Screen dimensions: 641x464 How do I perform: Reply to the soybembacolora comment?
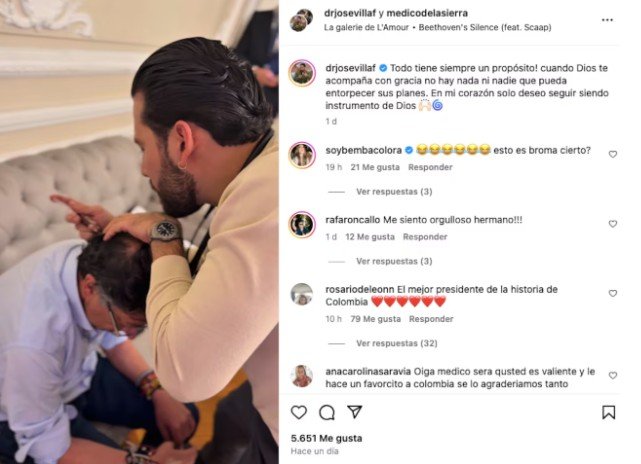click(x=430, y=167)
